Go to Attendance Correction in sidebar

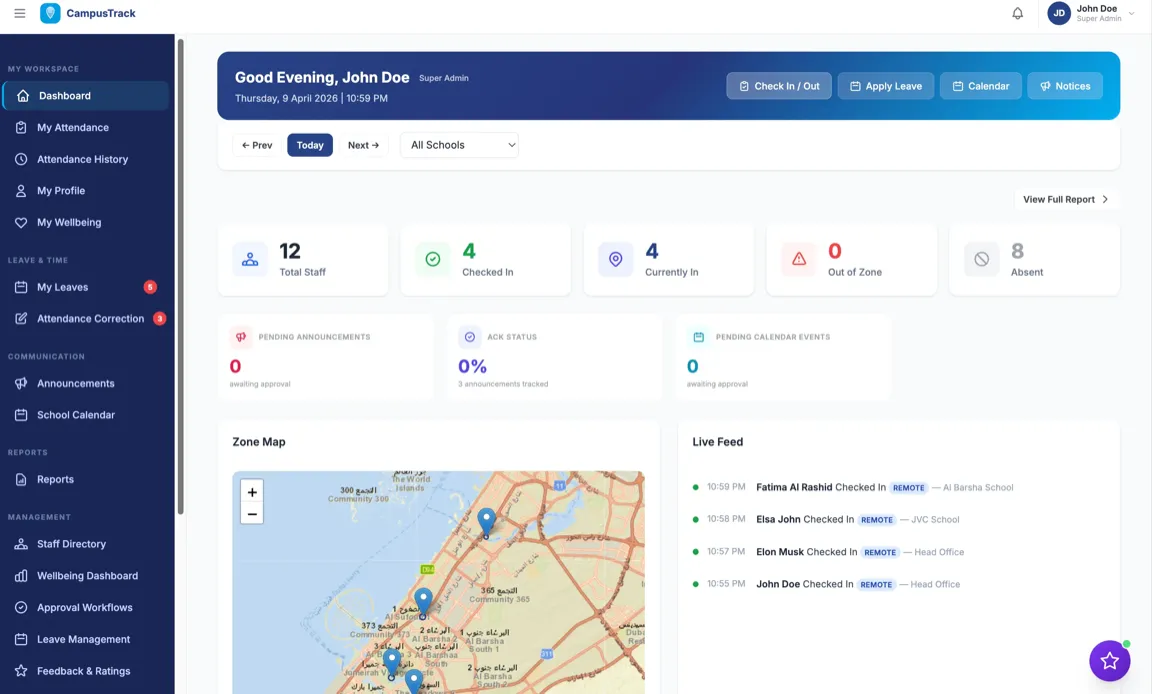[90, 319]
